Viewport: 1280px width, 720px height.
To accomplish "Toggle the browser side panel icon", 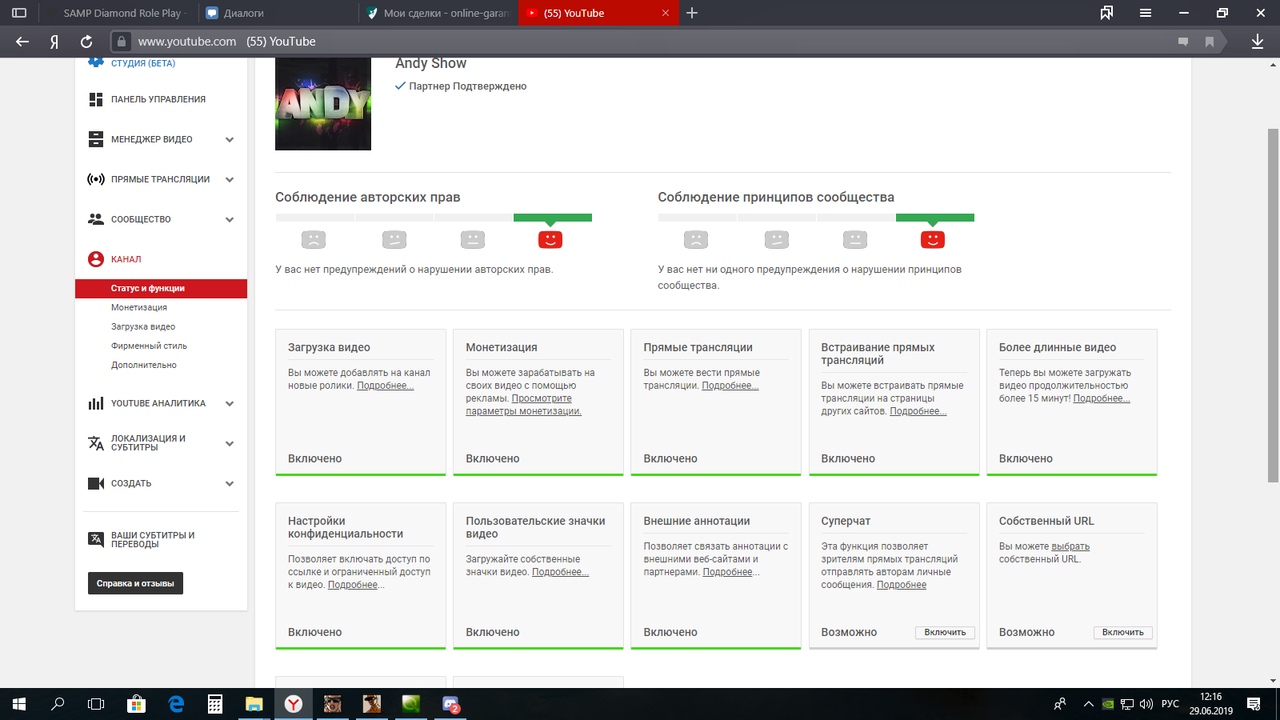I will click(x=18, y=13).
